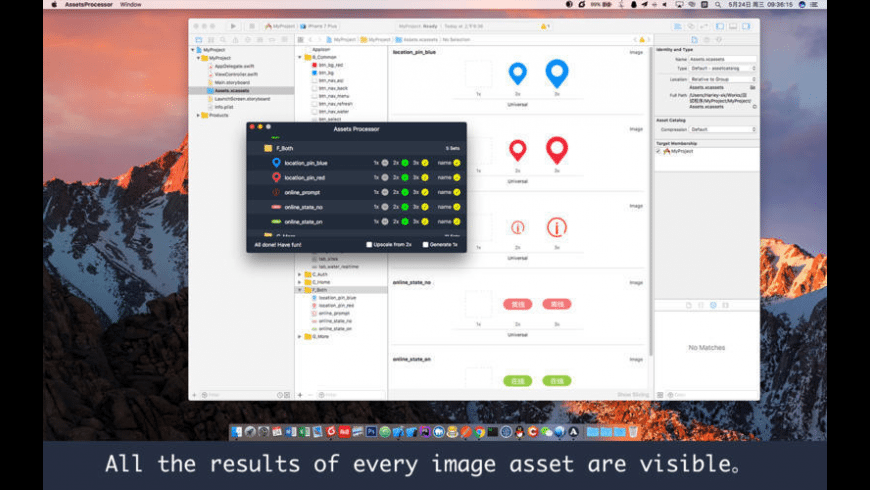Screen dimensions: 870x490
Task: Expand the C_Auth asset folder
Action: point(300,274)
